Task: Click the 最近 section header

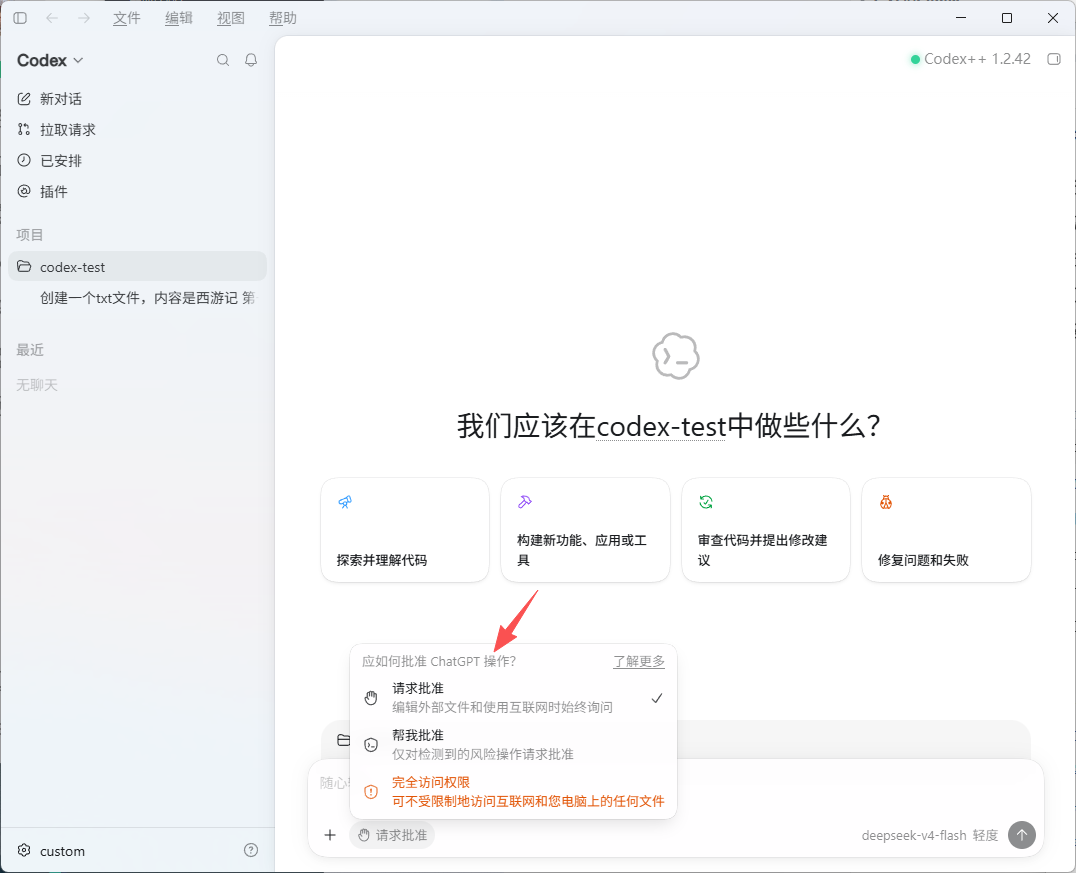Action: (x=30, y=350)
